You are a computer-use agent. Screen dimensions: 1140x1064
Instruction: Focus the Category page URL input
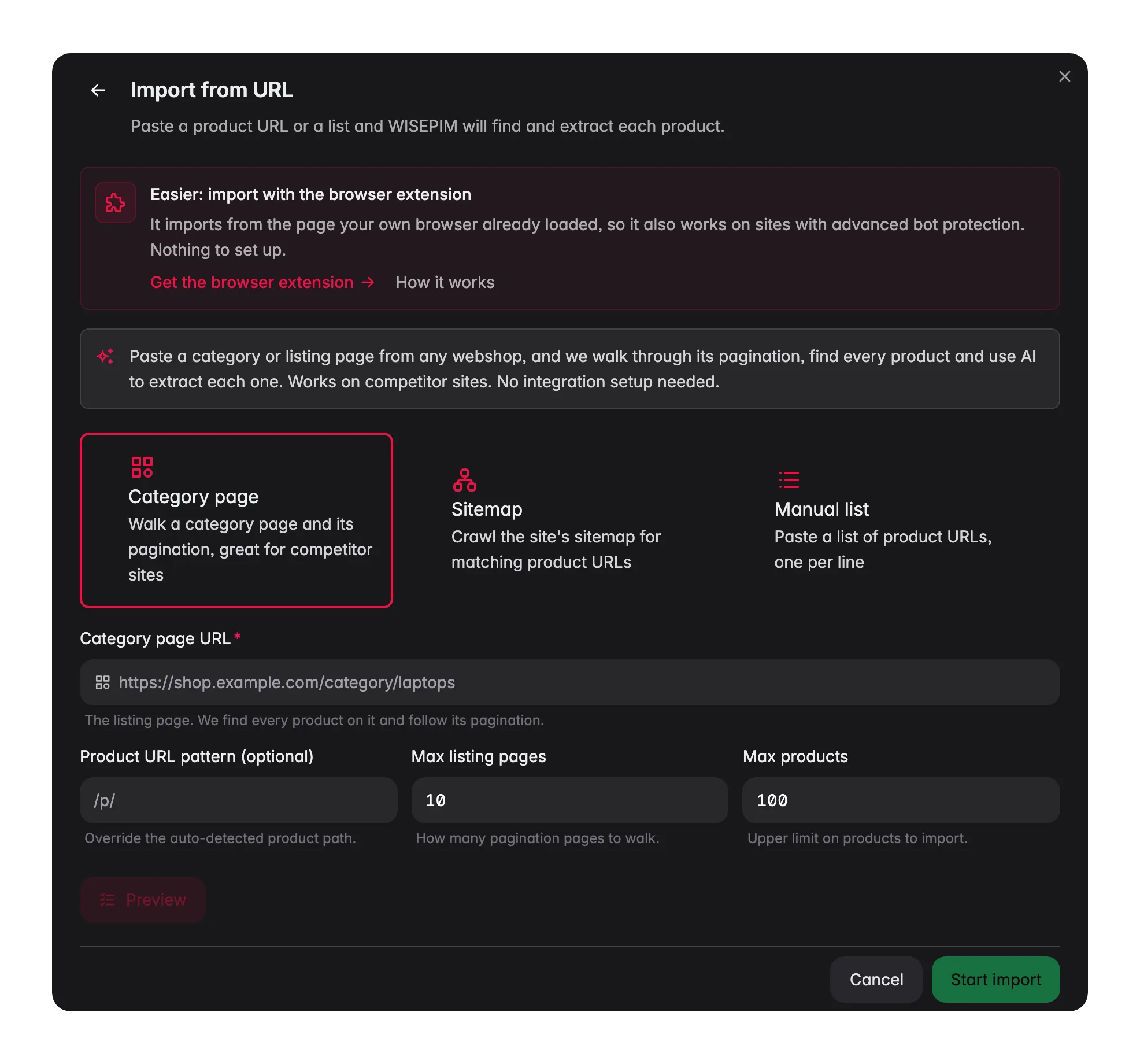[570, 682]
